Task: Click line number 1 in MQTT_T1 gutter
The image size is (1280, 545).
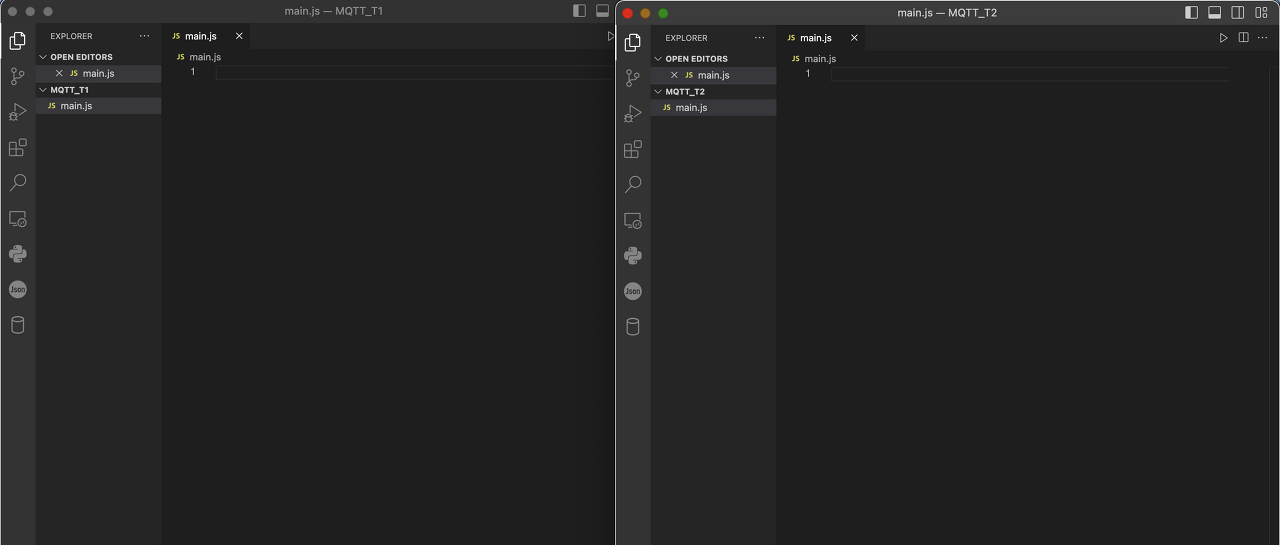Action: 193,72
